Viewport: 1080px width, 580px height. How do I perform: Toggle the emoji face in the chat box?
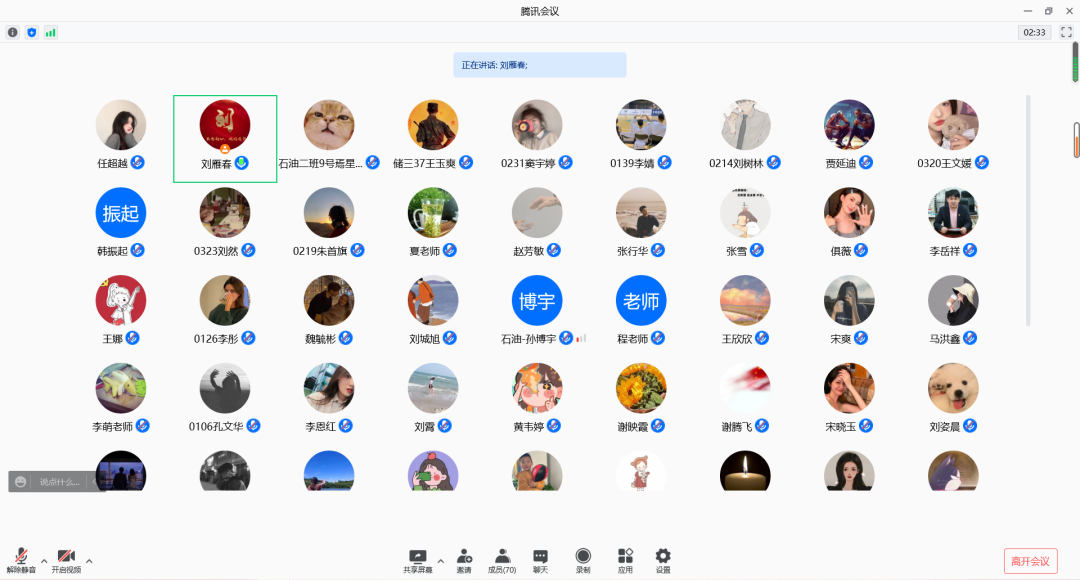point(20,482)
